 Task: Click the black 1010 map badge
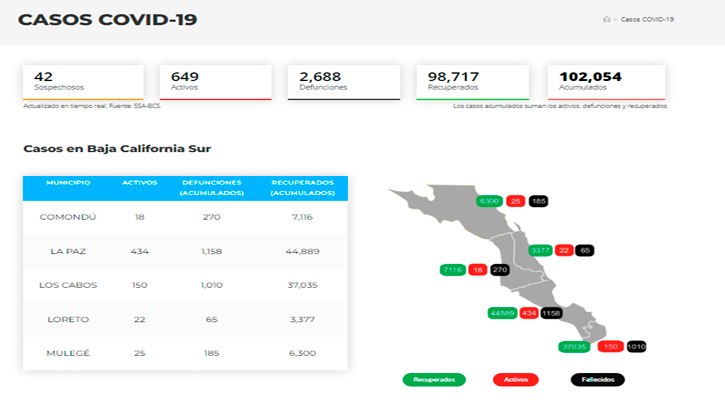pyautogui.click(x=636, y=347)
